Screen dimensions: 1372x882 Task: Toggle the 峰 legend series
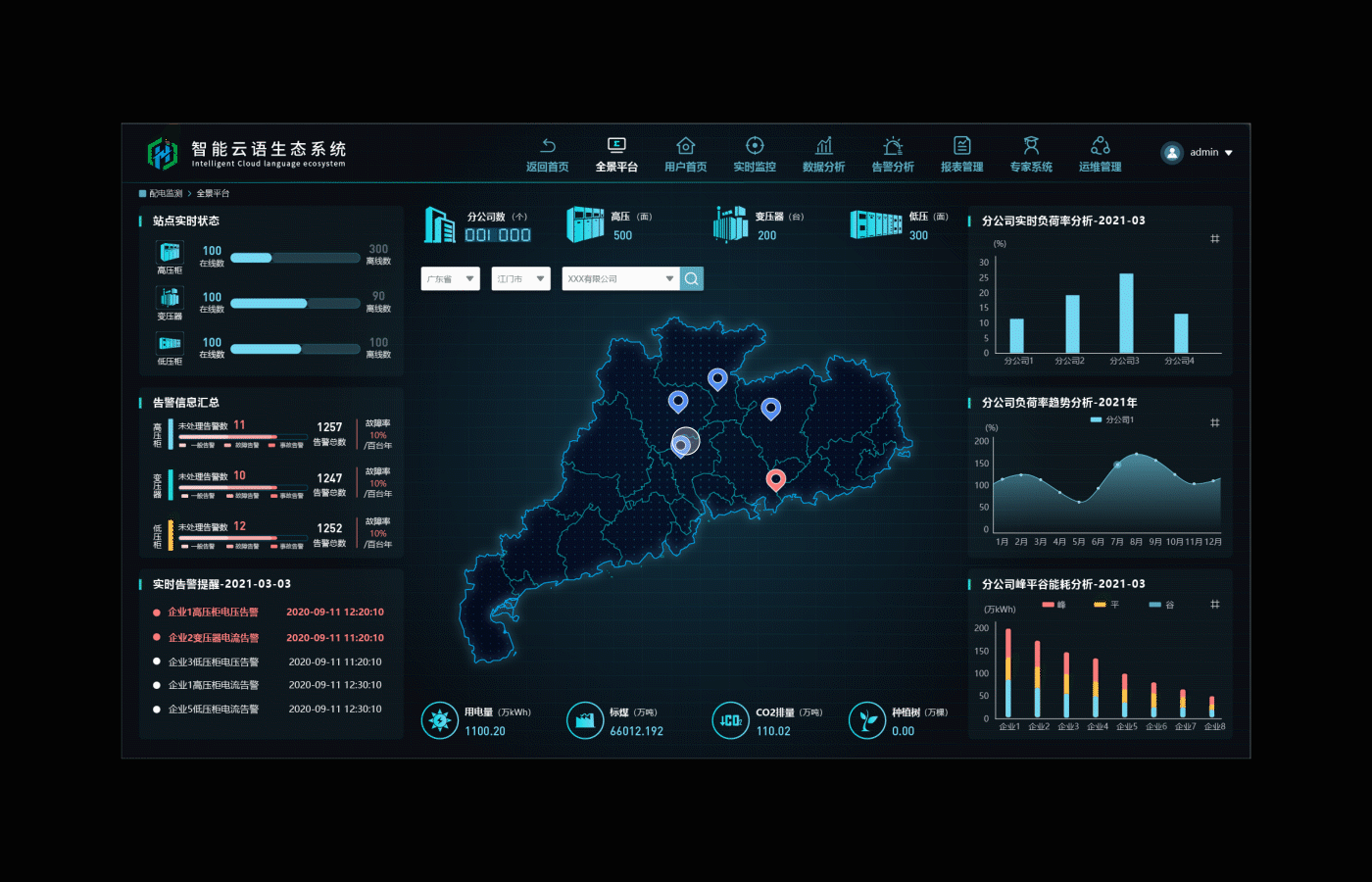click(x=1054, y=605)
